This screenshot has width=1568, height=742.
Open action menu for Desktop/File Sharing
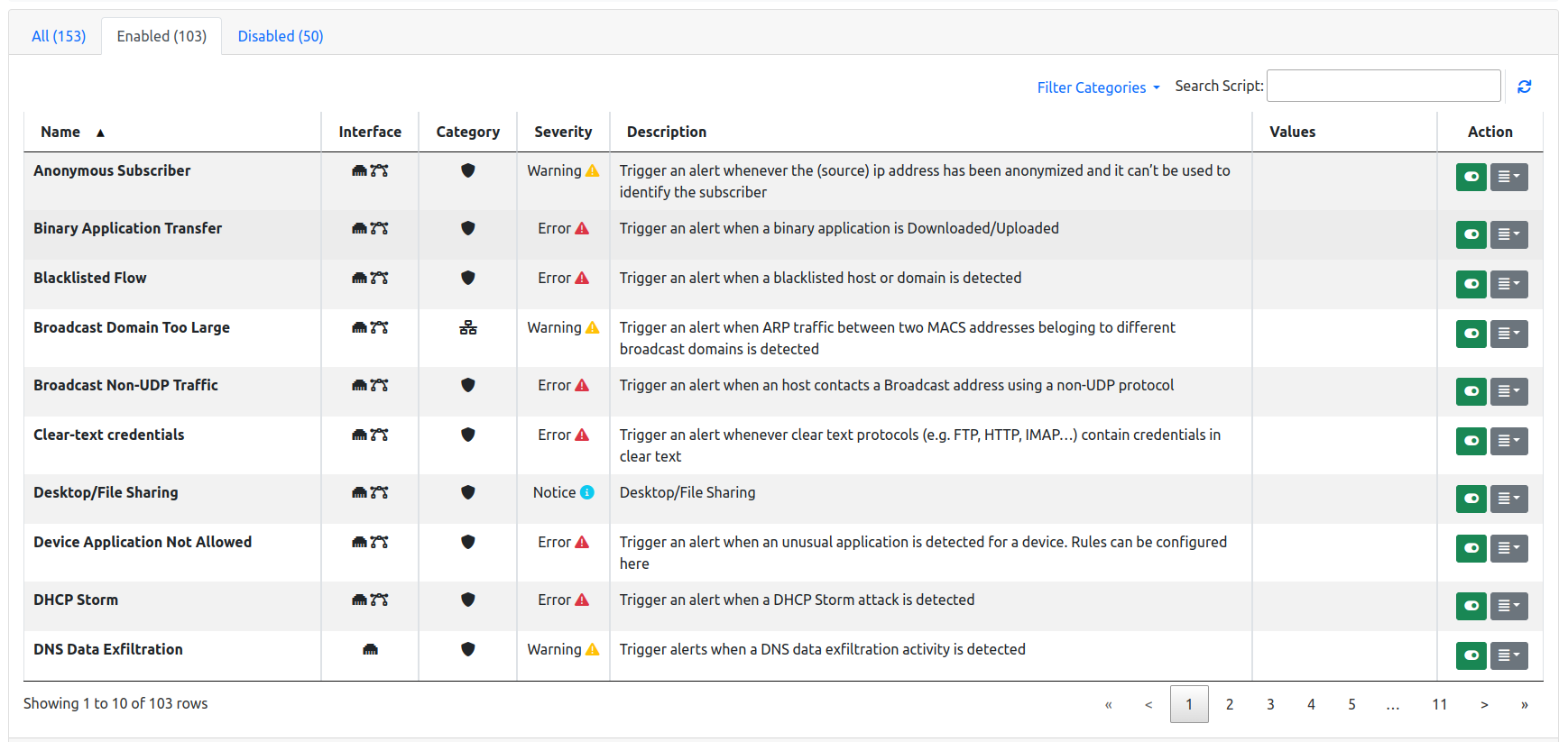(x=1508, y=499)
